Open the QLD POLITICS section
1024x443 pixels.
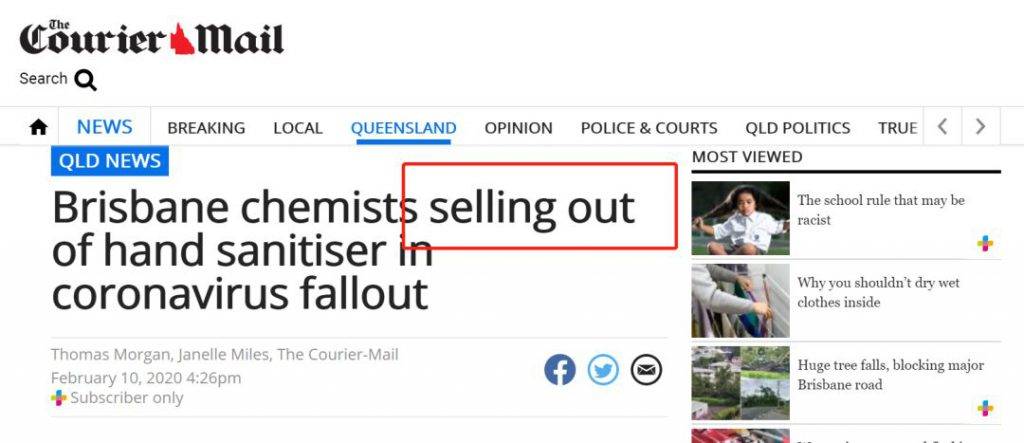(798, 128)
